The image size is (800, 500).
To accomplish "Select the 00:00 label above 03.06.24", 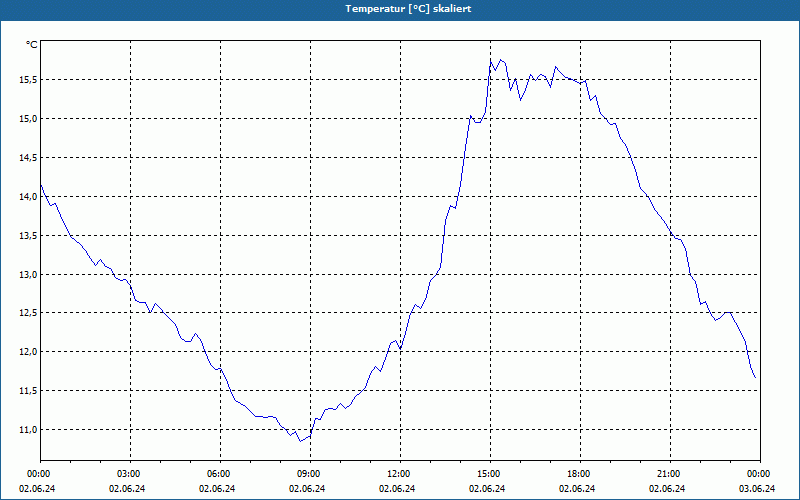I will click(x=760, y=474).
